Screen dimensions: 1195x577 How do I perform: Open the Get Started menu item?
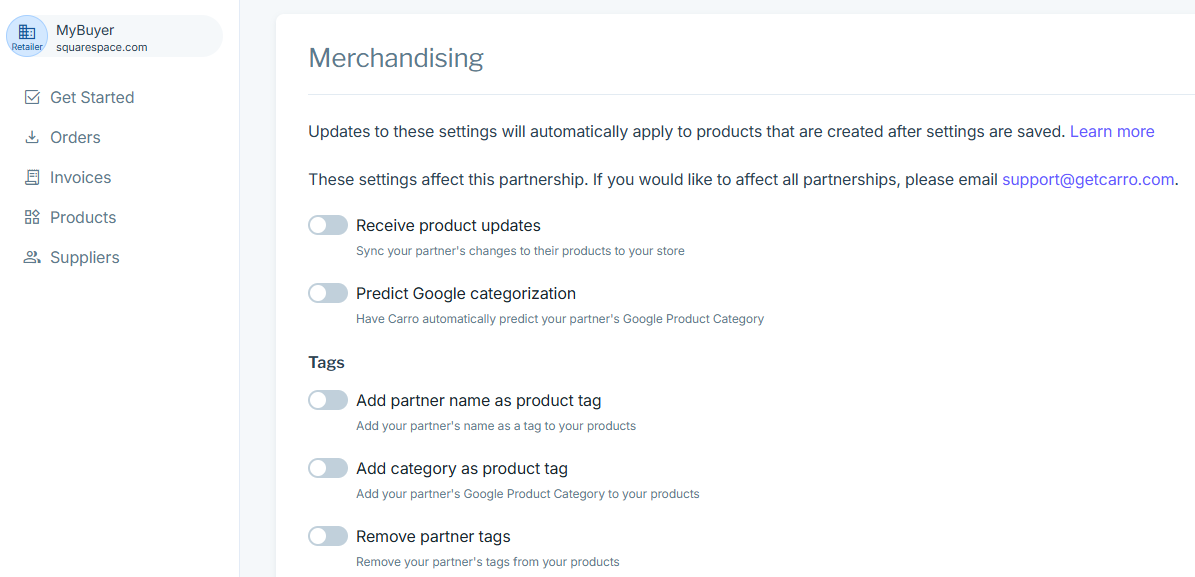point(92,97)
